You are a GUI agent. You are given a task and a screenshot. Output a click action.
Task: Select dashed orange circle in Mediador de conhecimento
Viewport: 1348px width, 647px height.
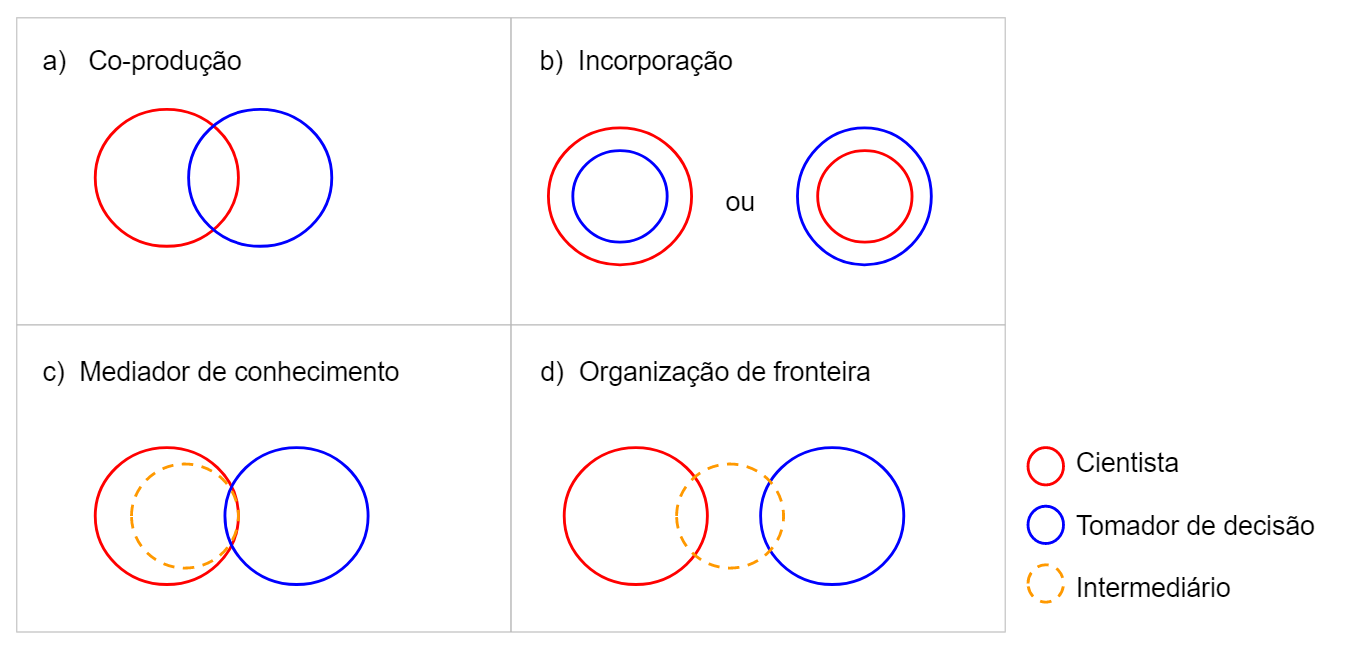pos(185,516)
